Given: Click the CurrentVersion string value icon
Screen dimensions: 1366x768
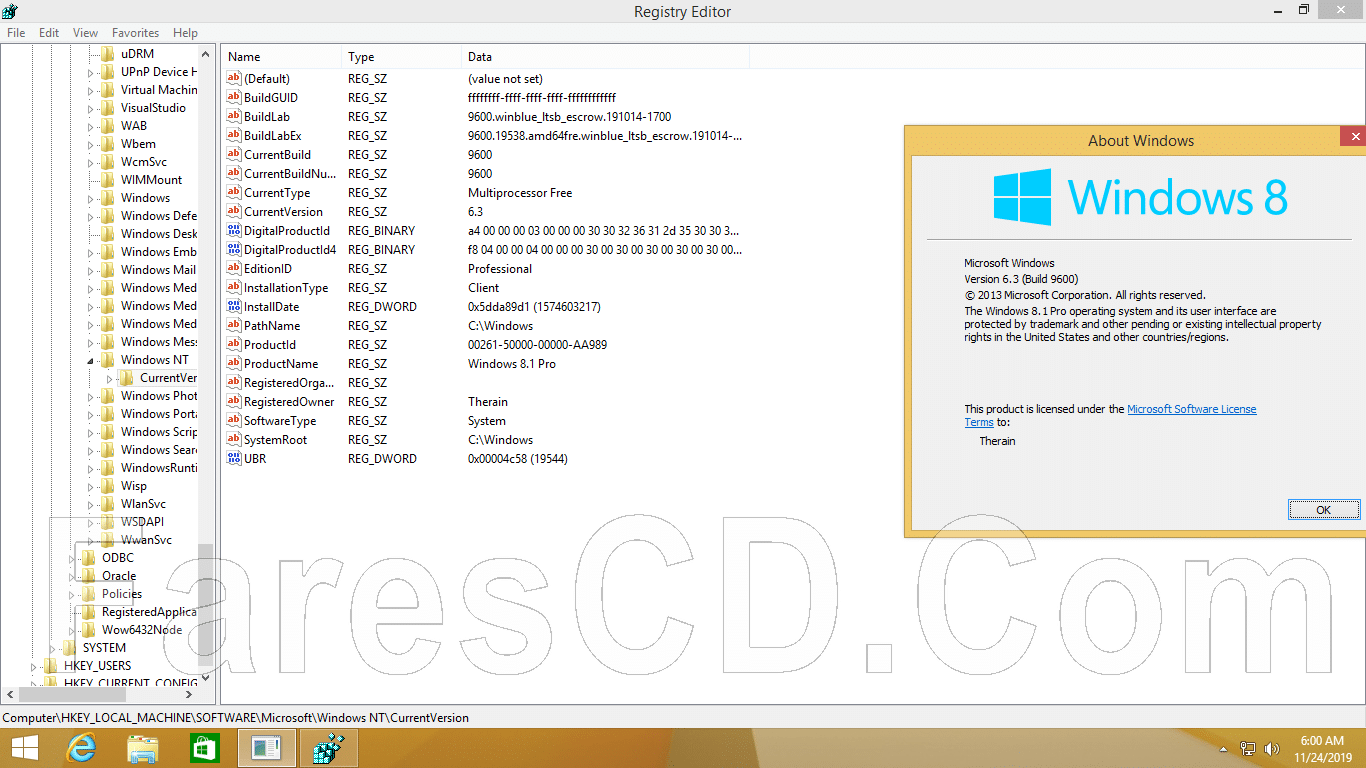Looking at the screenshot, I should 234,212.
